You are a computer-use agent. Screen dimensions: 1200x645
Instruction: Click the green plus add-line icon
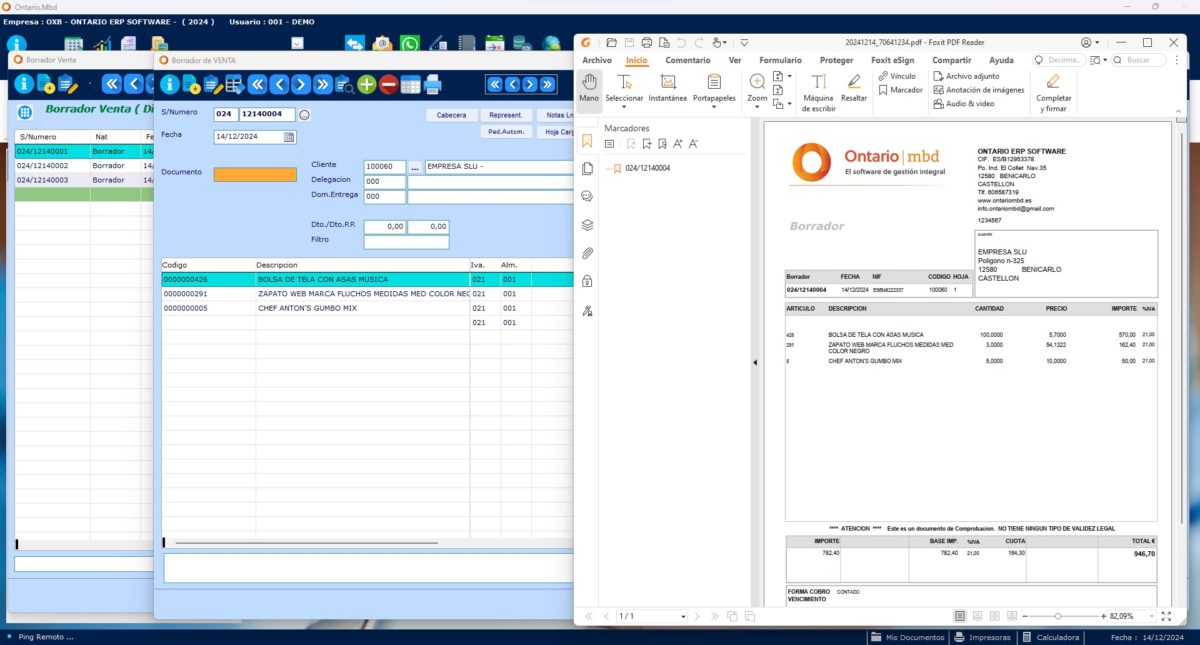tap(367, 85)
